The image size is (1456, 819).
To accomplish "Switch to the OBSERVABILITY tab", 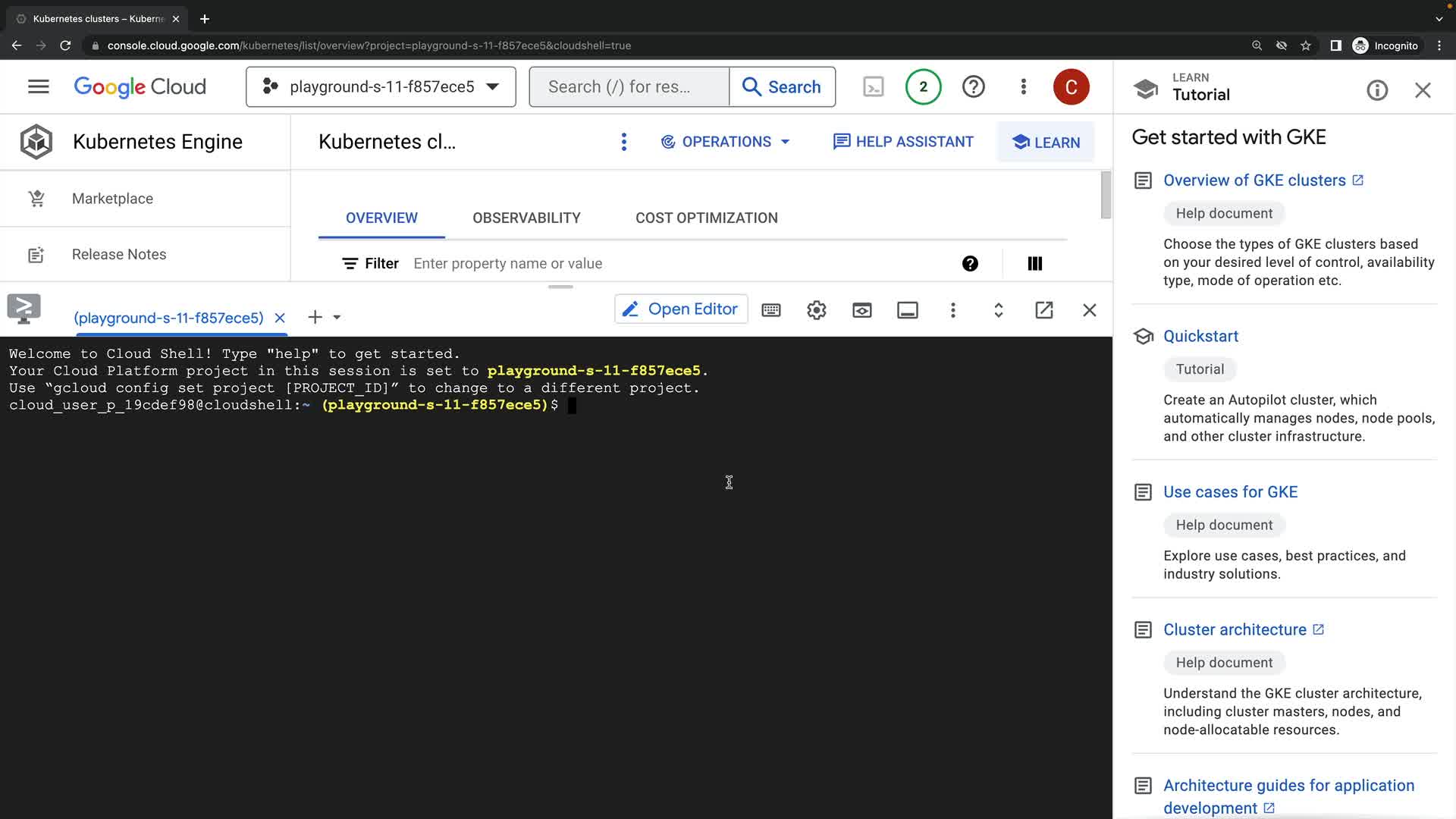I will tap(526, 218).
